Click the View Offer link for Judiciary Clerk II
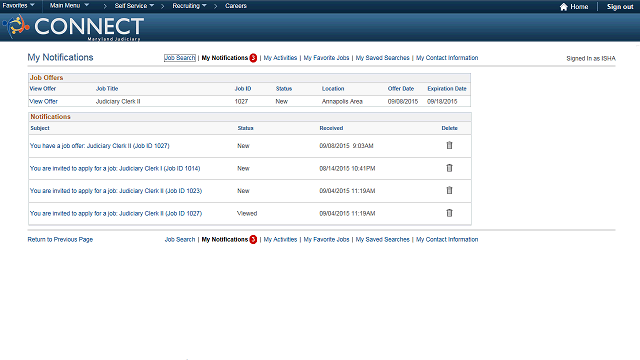 point(43,101)
